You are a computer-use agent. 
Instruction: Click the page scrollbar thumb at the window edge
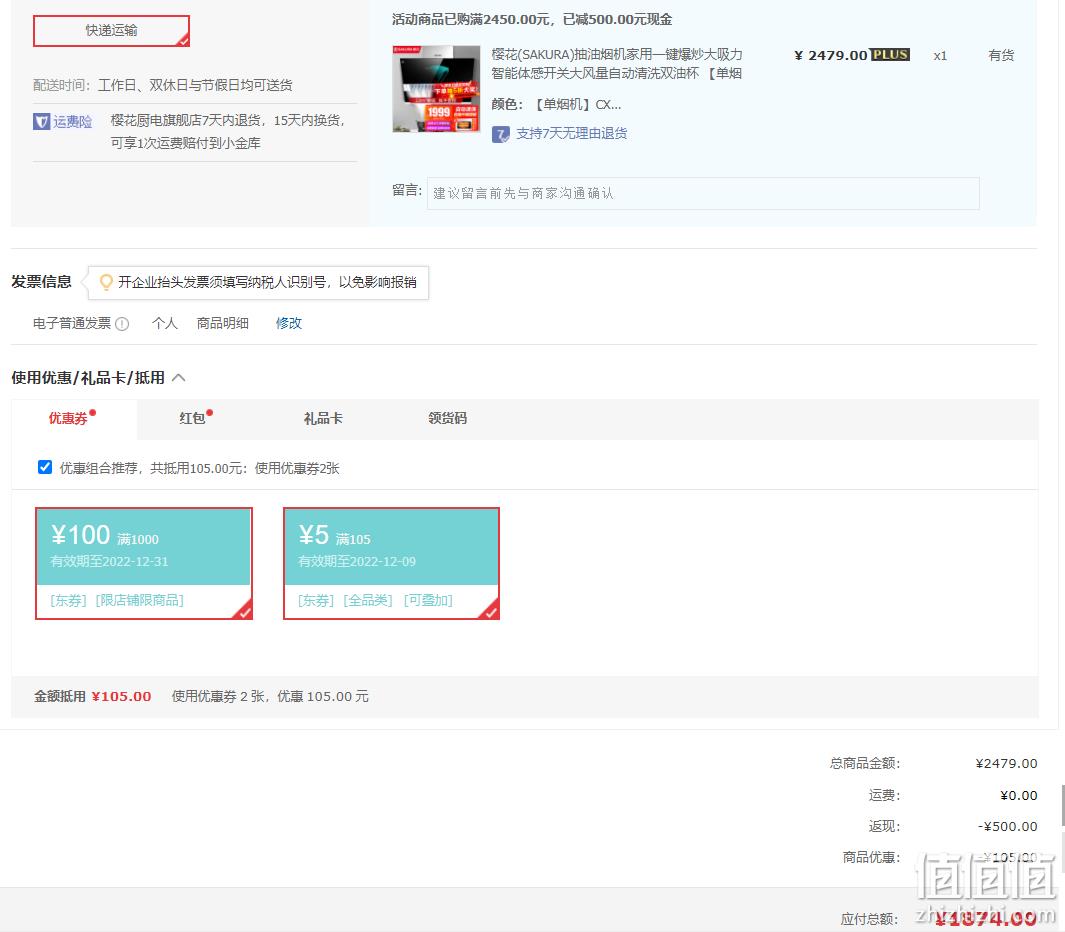pos(1062,805)
